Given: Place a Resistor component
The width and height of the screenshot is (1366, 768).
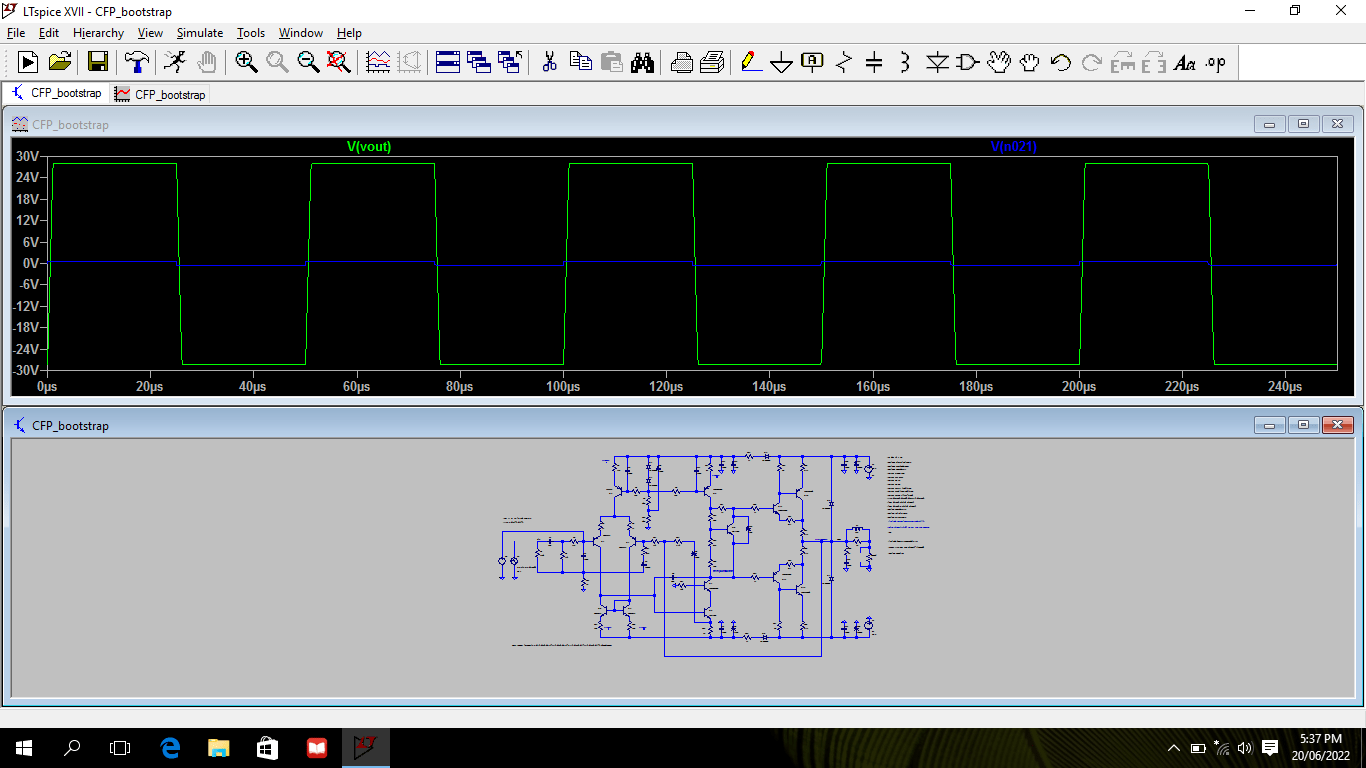Looking at the screenshot, I should pyautogui.click(x=843, y=62).
